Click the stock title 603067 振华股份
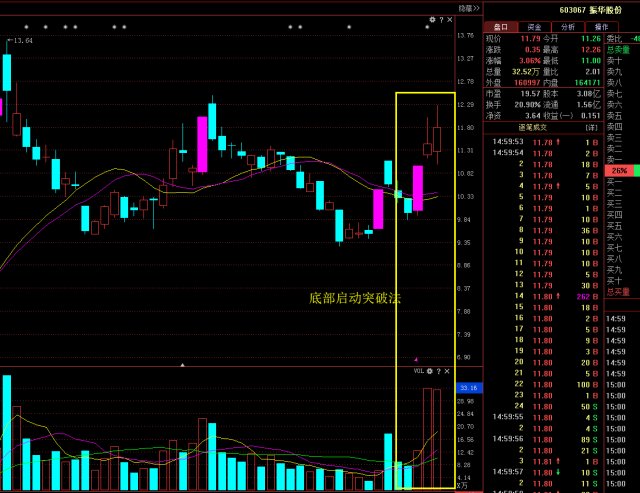640x493 pixels. [560, 9]
